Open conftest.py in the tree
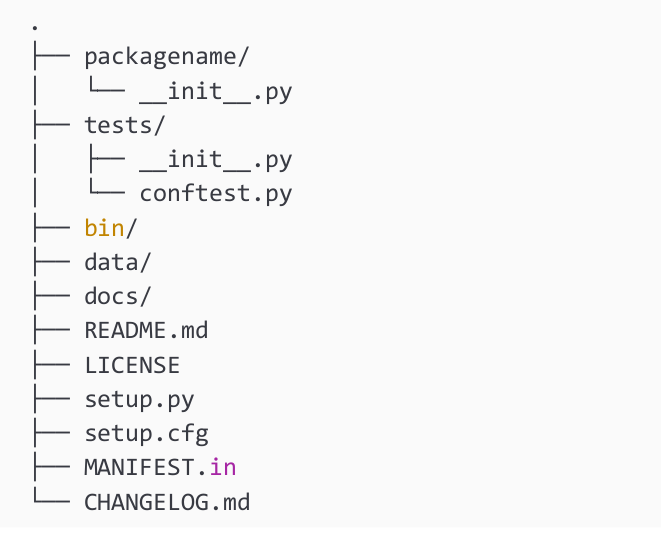Viewport: 661px width, 534px height. 215,194
